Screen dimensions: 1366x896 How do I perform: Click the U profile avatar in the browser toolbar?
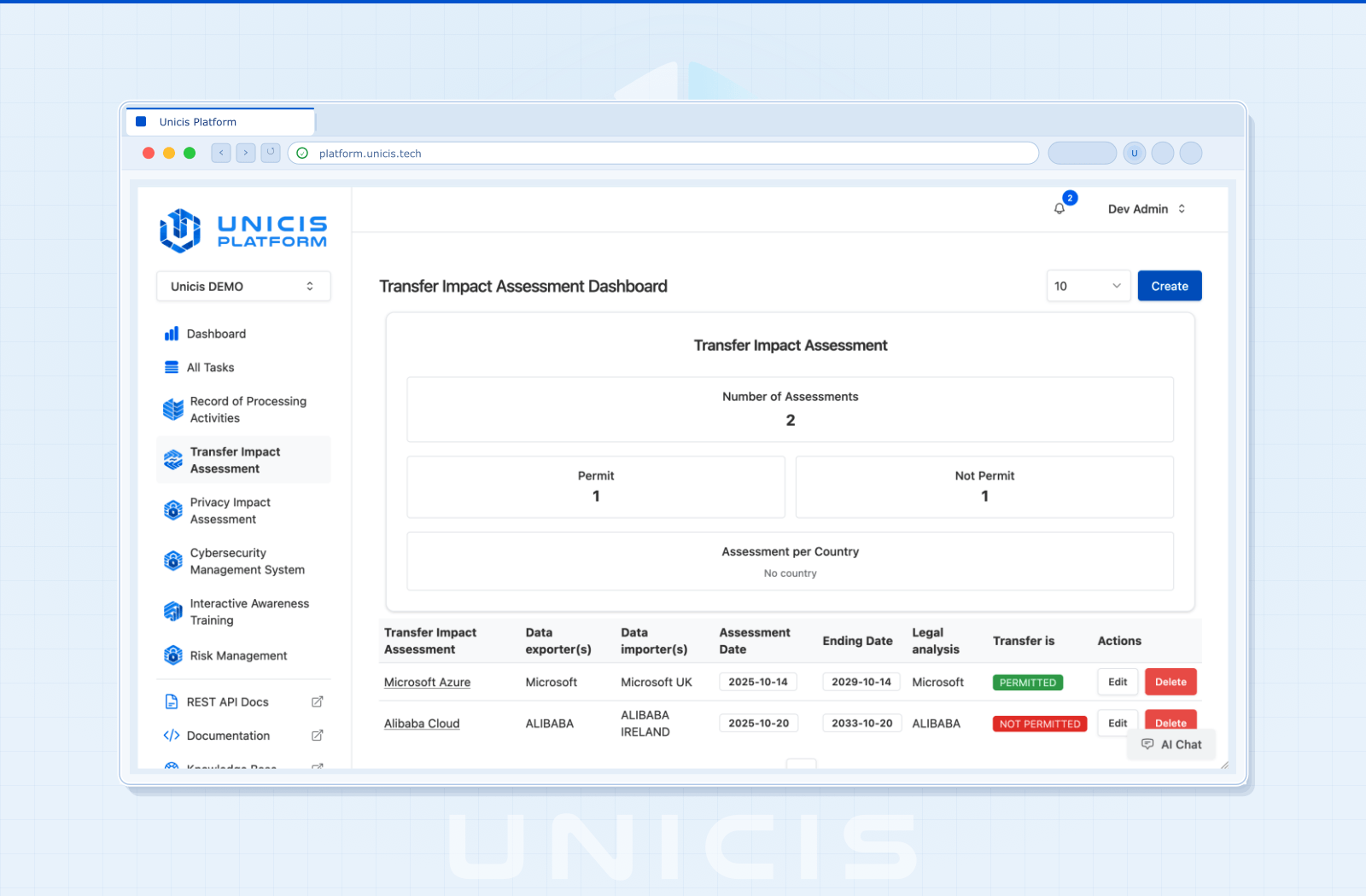click(x=1135, y=154)
